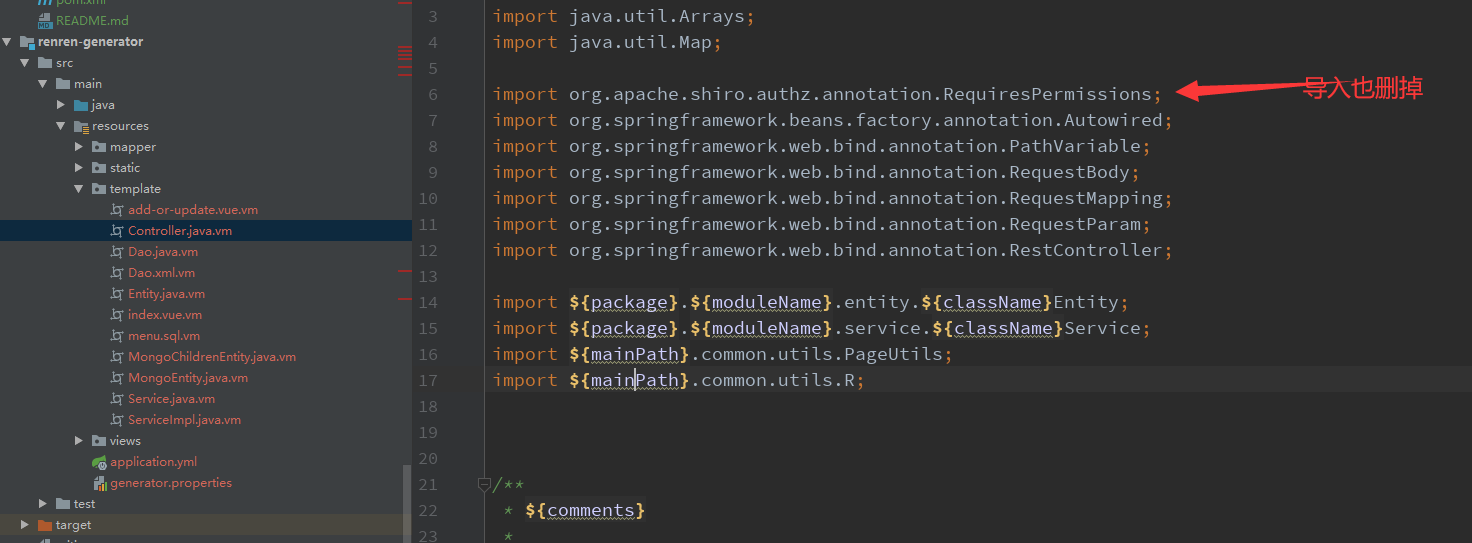Select application.yml in the tree

coord(154,462)
